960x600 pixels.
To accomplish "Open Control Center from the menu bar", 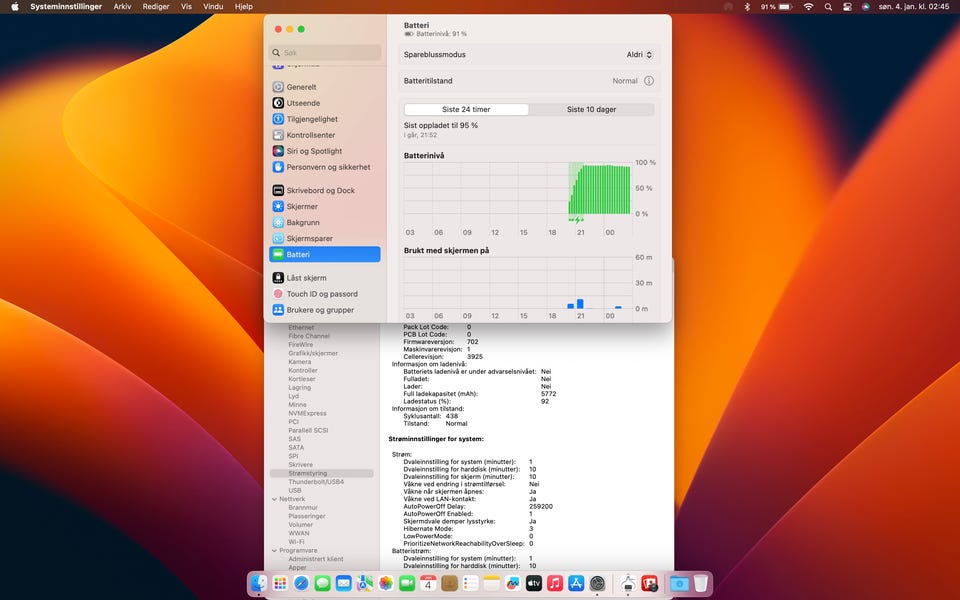I will (848, 7).
